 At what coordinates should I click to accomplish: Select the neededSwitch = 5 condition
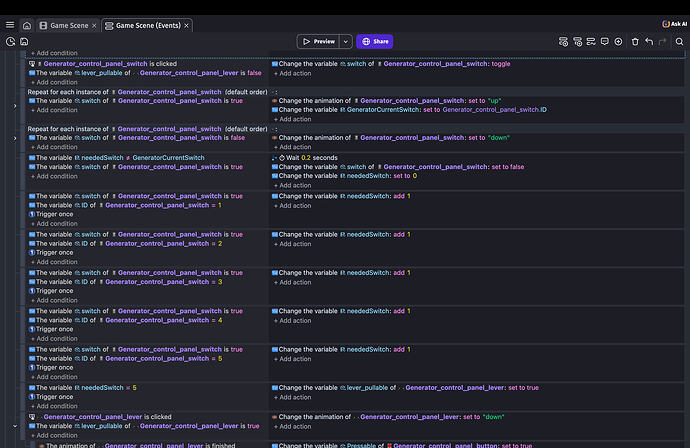pos(83,388)
